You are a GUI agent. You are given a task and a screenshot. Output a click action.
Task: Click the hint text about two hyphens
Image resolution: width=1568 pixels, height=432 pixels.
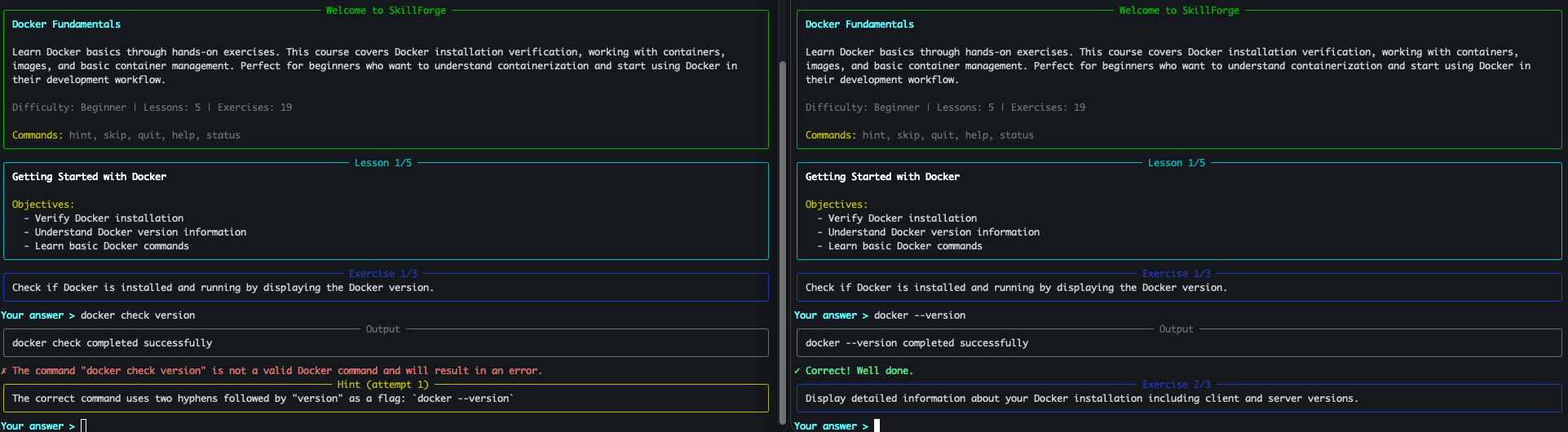point(263,399)
